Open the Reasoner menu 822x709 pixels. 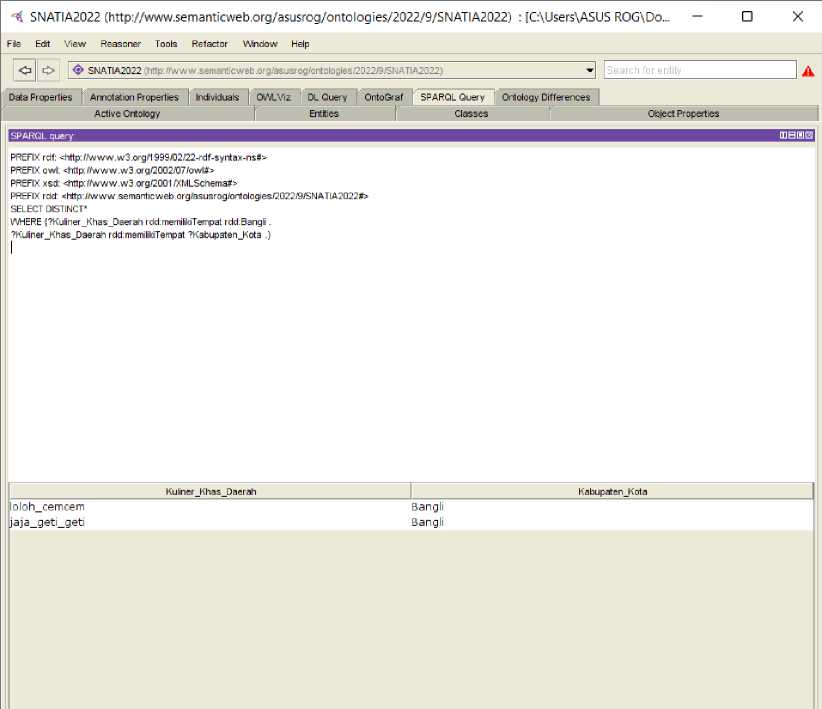tap(121, 44)
